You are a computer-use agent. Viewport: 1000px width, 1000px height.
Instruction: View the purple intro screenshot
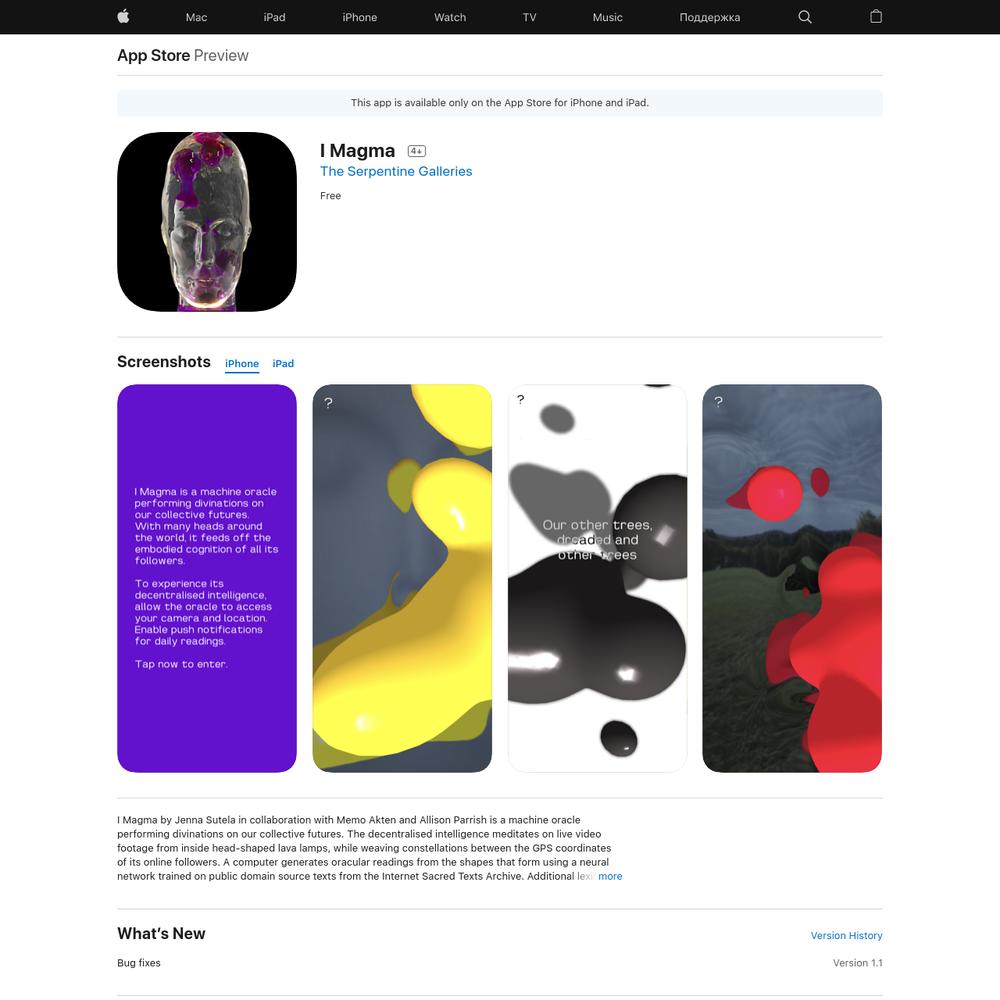[207, 578]
